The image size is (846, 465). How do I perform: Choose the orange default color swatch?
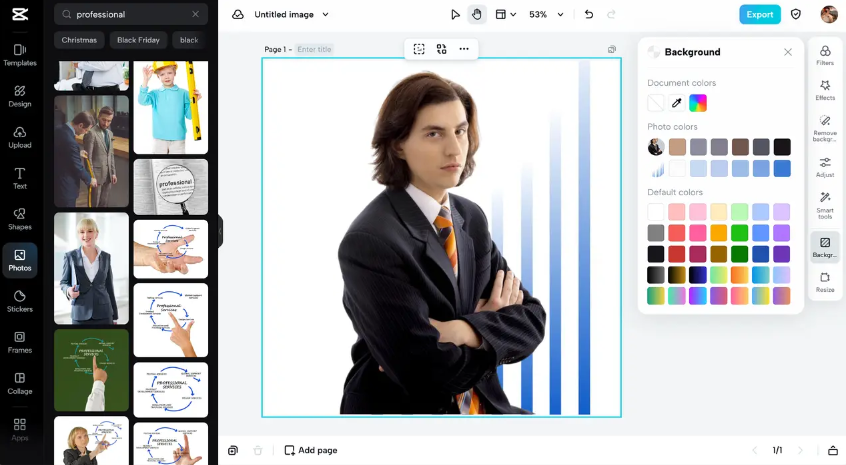pos(718,232)
